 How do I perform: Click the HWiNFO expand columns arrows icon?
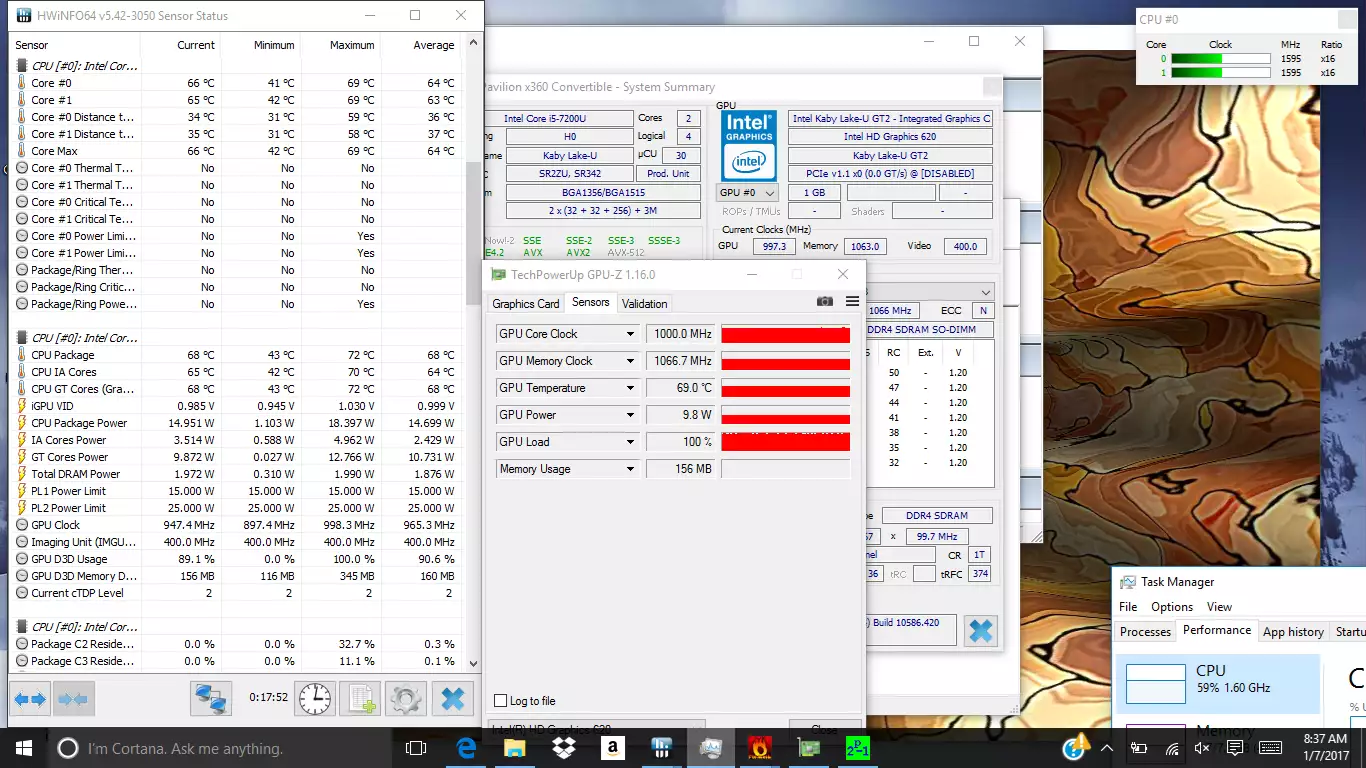tap(29, 698)
